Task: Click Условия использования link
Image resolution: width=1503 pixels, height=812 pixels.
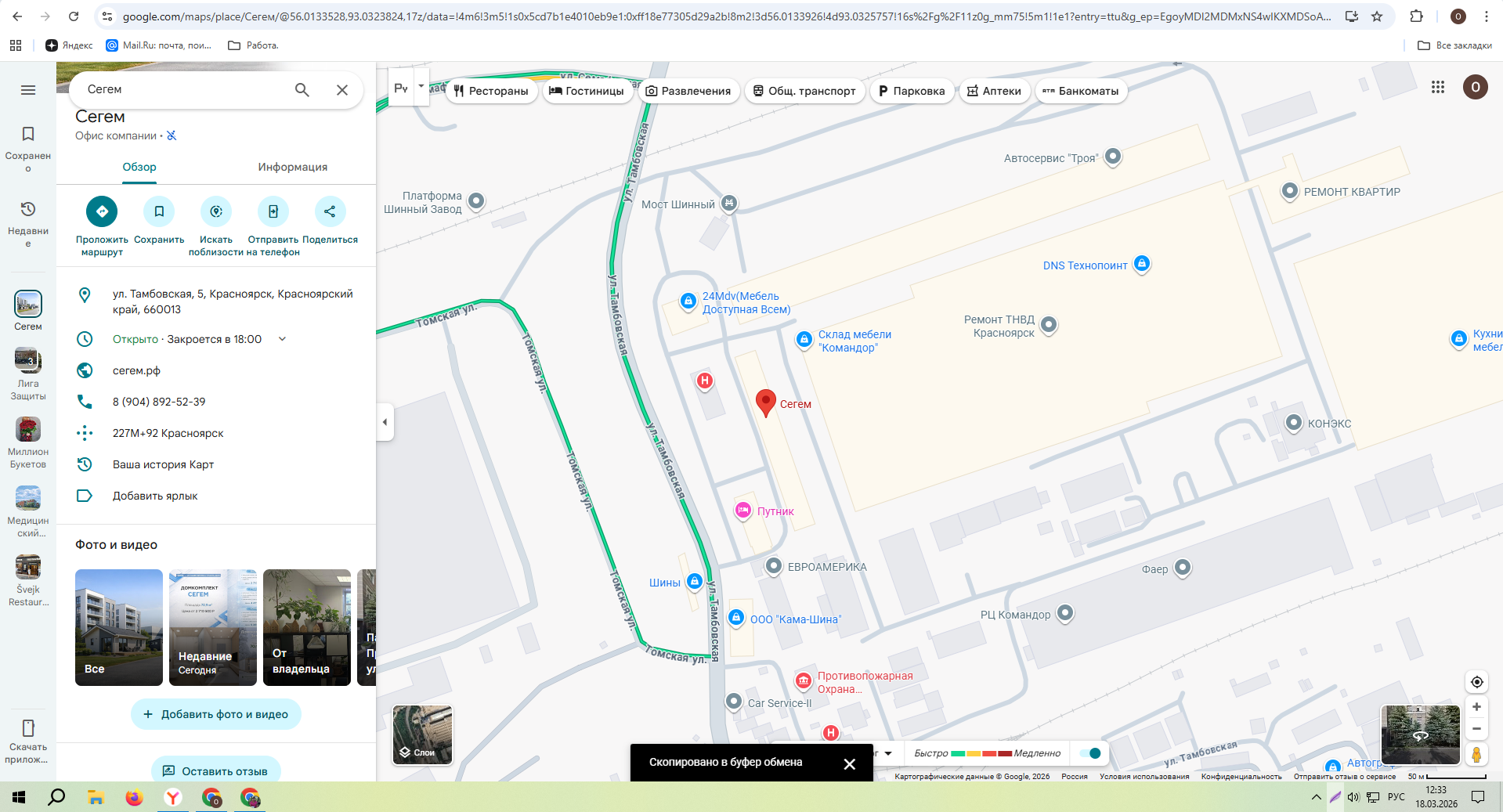Action: tap(1144, 777)
